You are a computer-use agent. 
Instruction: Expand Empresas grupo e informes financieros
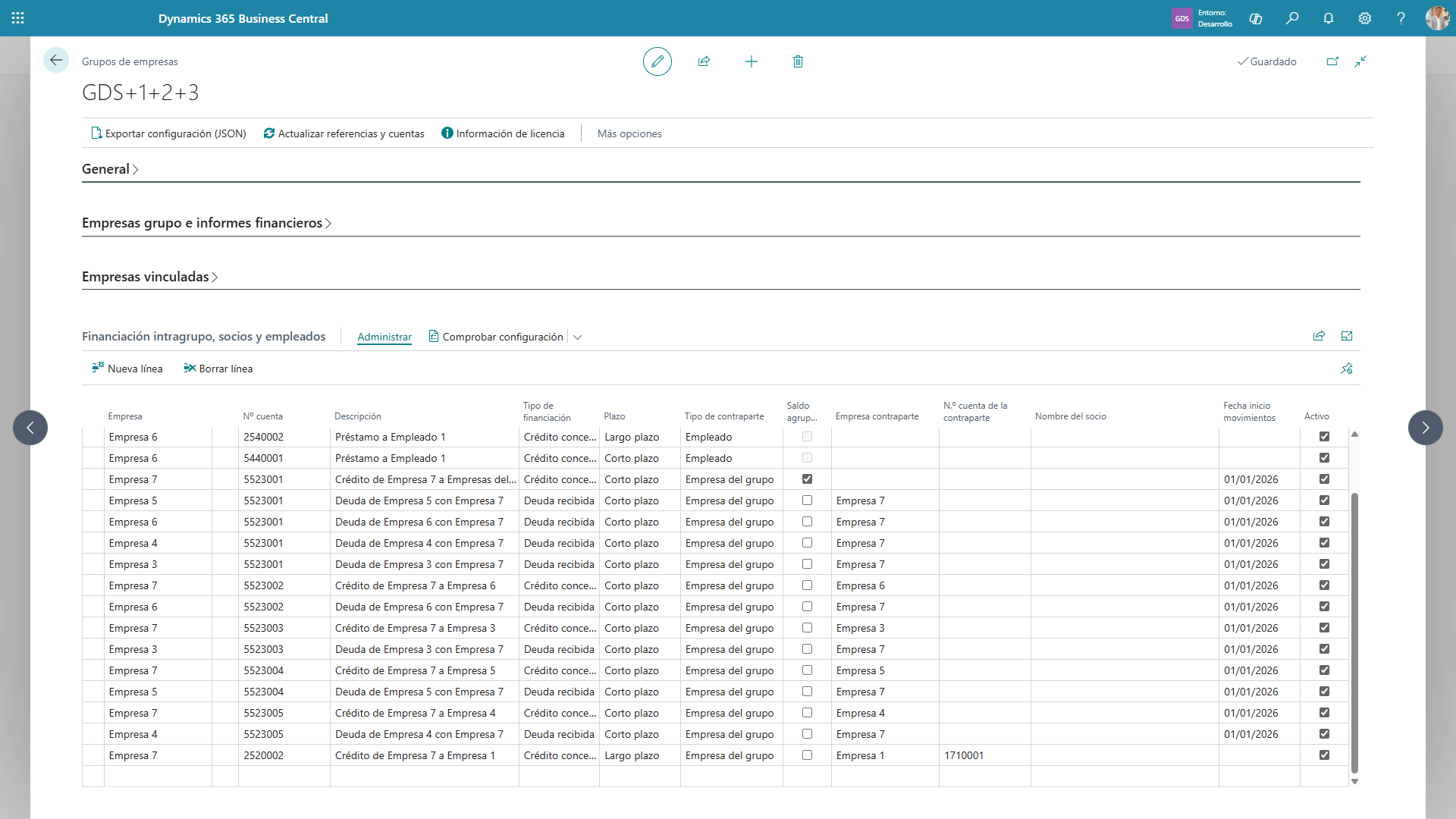[206, 223]
